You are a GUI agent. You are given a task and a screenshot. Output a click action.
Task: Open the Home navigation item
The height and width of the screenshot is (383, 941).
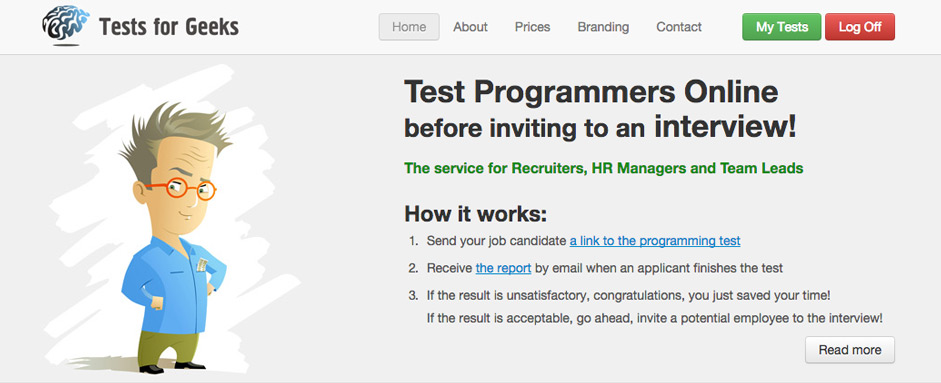(x=409, y=27)
